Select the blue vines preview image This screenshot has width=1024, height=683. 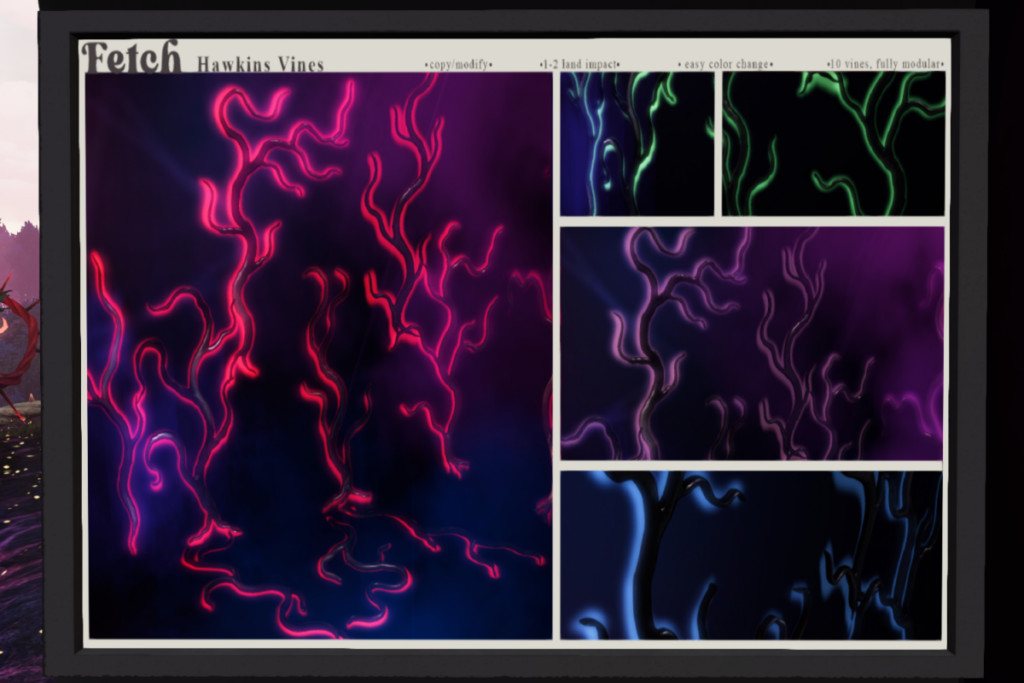click(751, 555)
